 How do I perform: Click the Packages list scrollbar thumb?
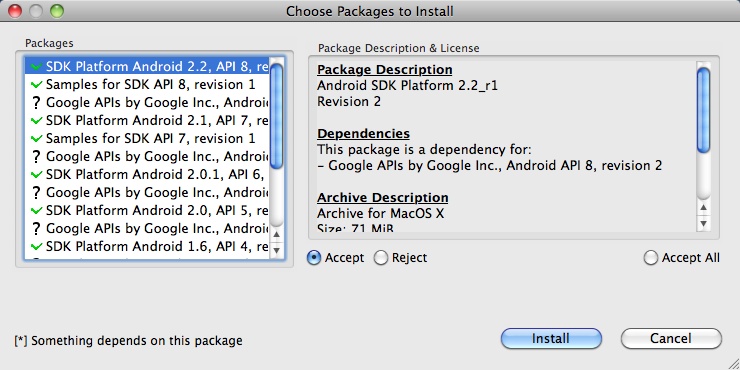[x=277, y=116]
